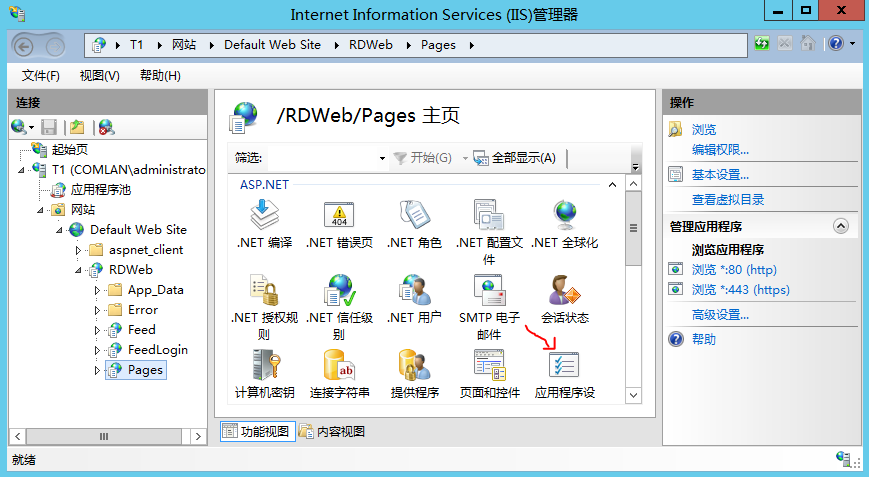
Task: Click the home icon in address bar
Action: pyautogui.click(x=808, y=43)
